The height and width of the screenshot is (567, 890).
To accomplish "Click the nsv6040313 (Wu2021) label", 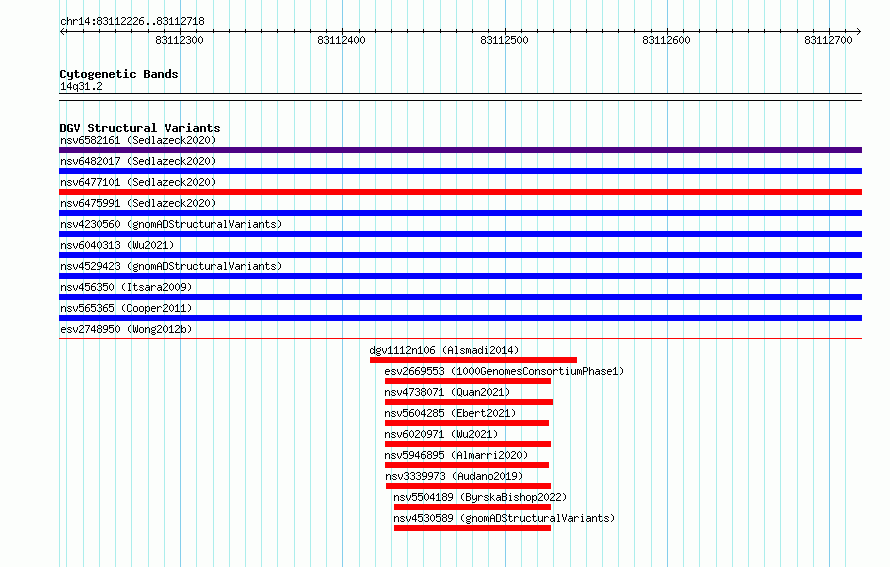I will [117, 245].
